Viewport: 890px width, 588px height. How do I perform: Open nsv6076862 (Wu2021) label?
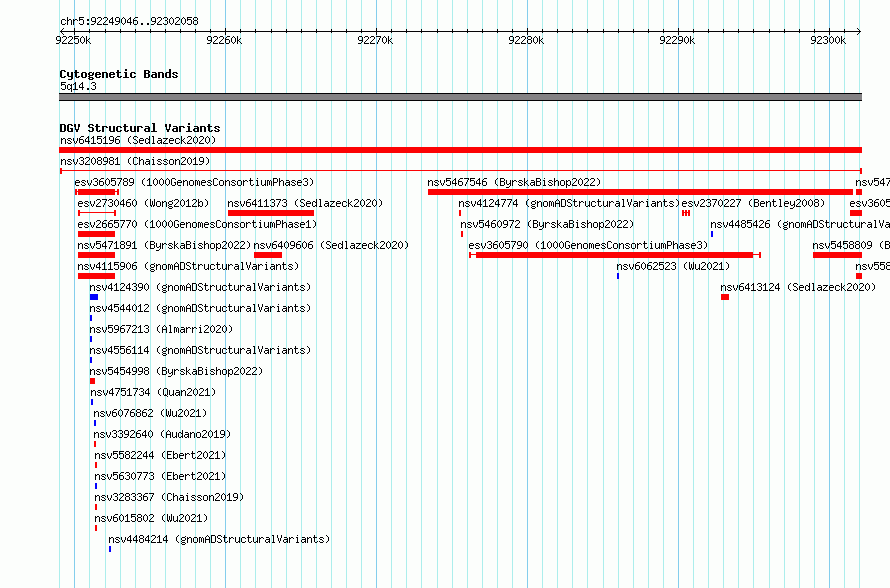[x=150, y=413]
